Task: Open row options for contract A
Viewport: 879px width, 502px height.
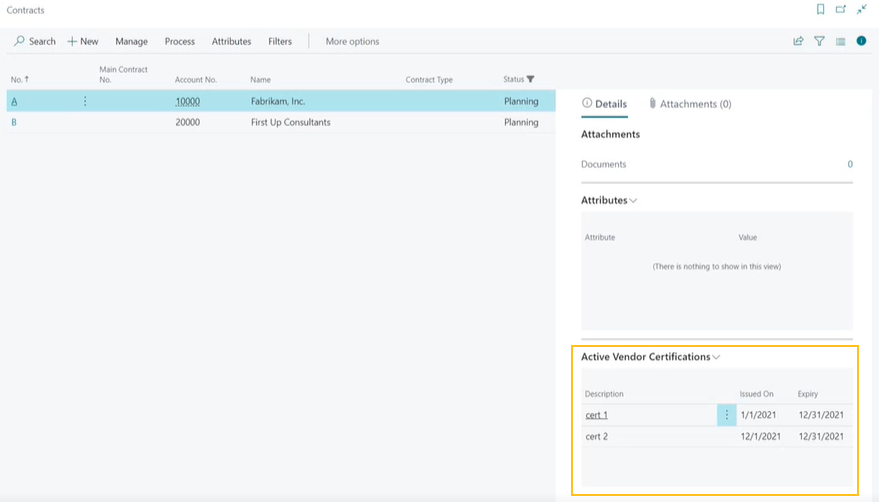Action: tap(85, 101)
